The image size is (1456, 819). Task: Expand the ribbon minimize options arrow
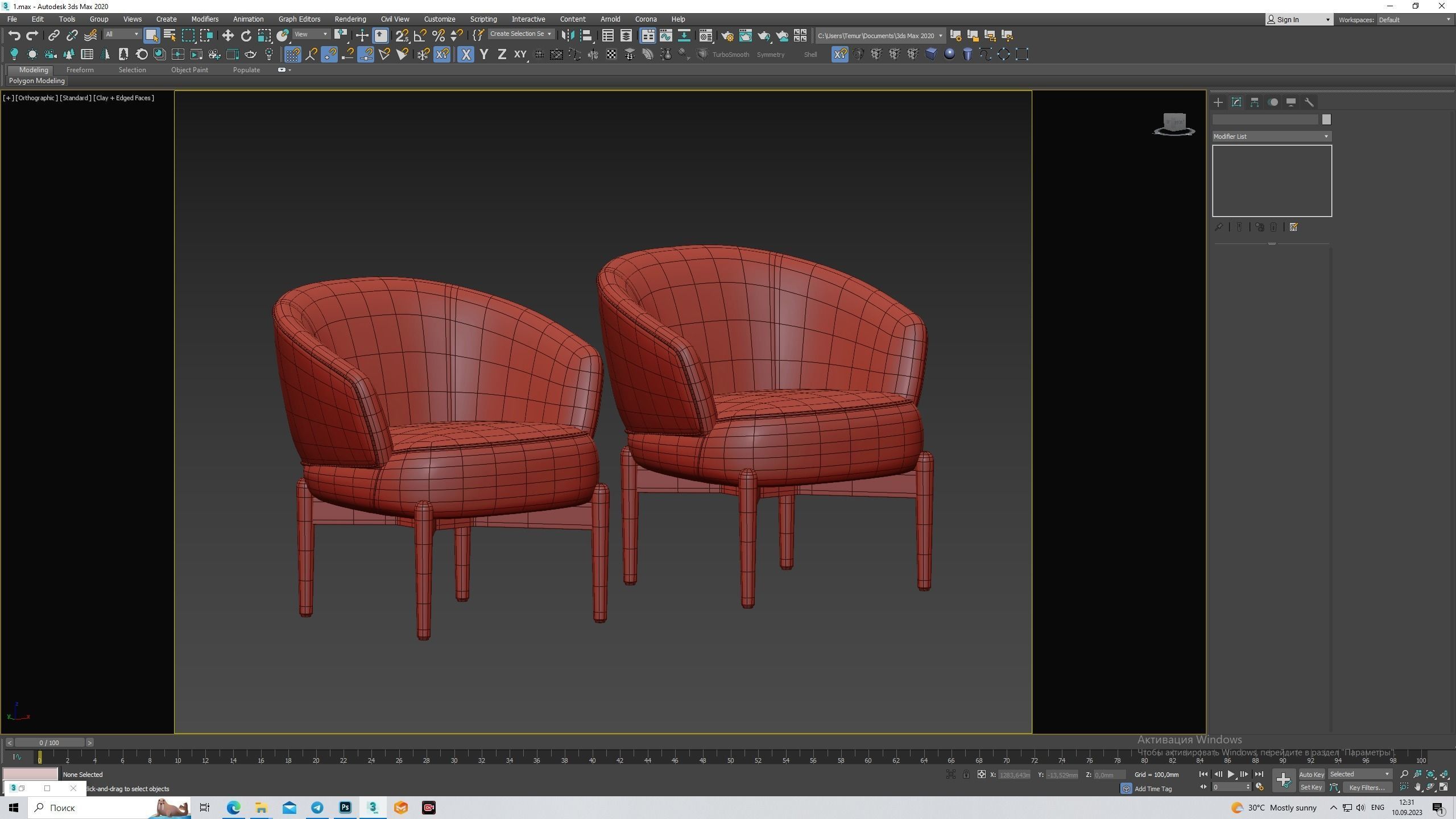click(x=289, y=70)
